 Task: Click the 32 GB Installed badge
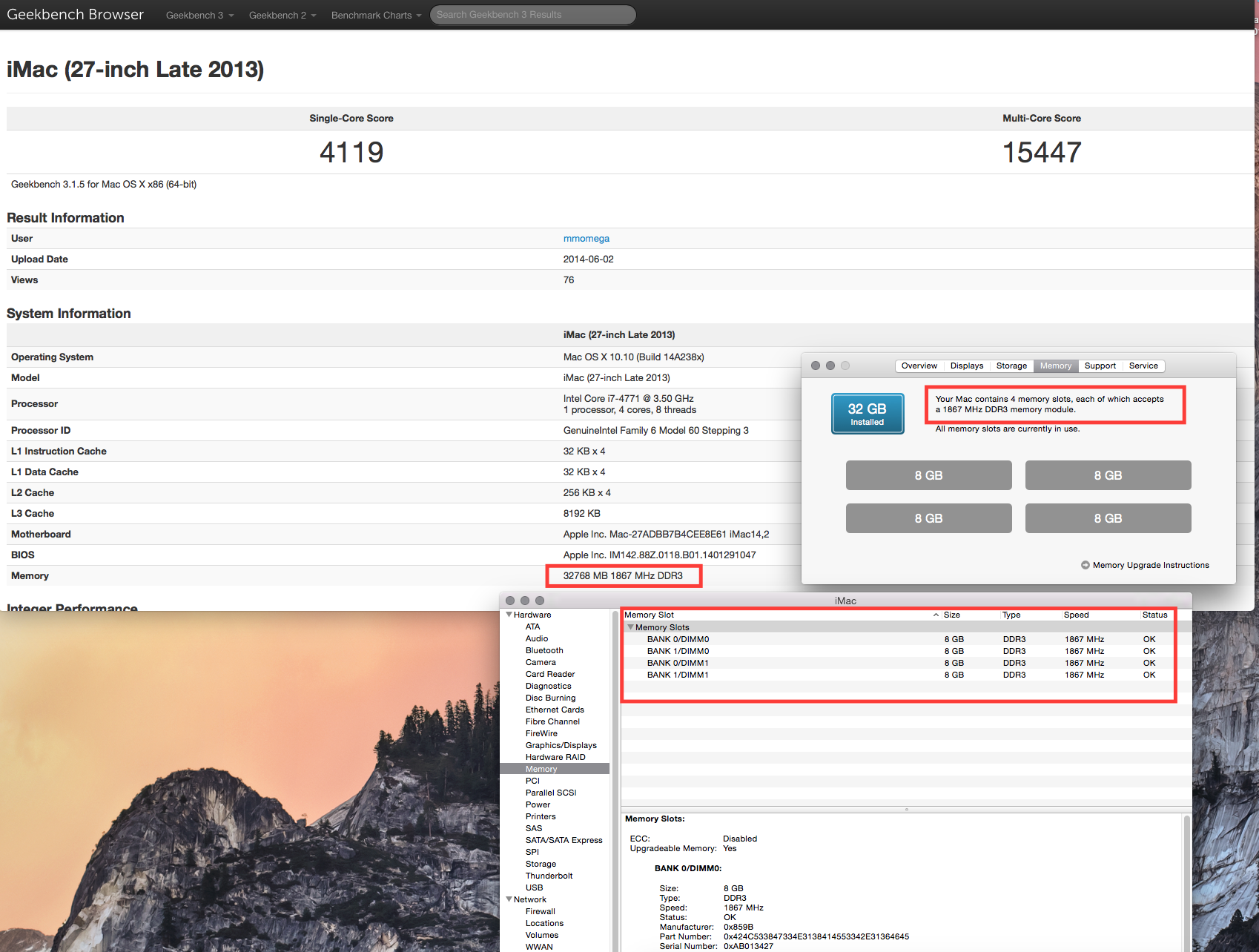868,414
